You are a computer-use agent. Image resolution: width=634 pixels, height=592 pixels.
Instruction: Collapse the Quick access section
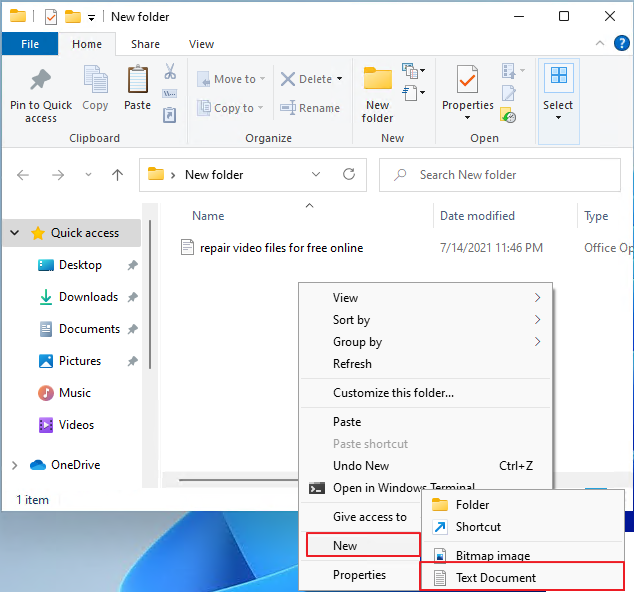pos(15,233)
